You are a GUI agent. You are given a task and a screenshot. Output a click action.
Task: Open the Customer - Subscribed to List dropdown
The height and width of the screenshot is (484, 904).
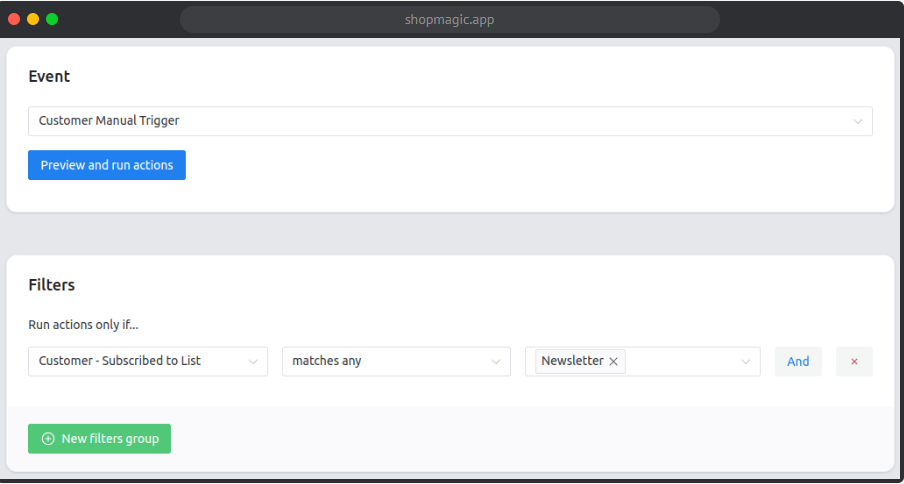click(x=148, y=361)
